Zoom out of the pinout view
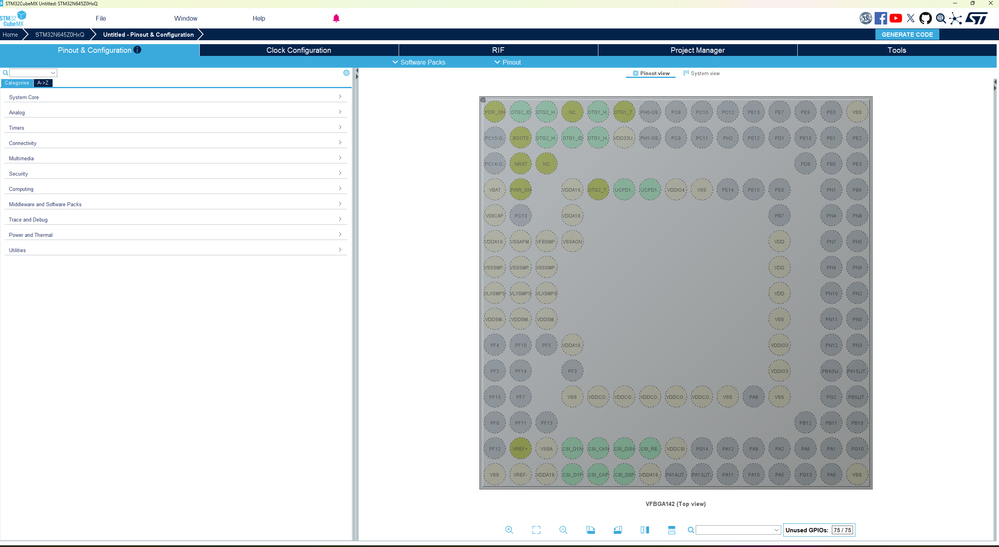 563,530
